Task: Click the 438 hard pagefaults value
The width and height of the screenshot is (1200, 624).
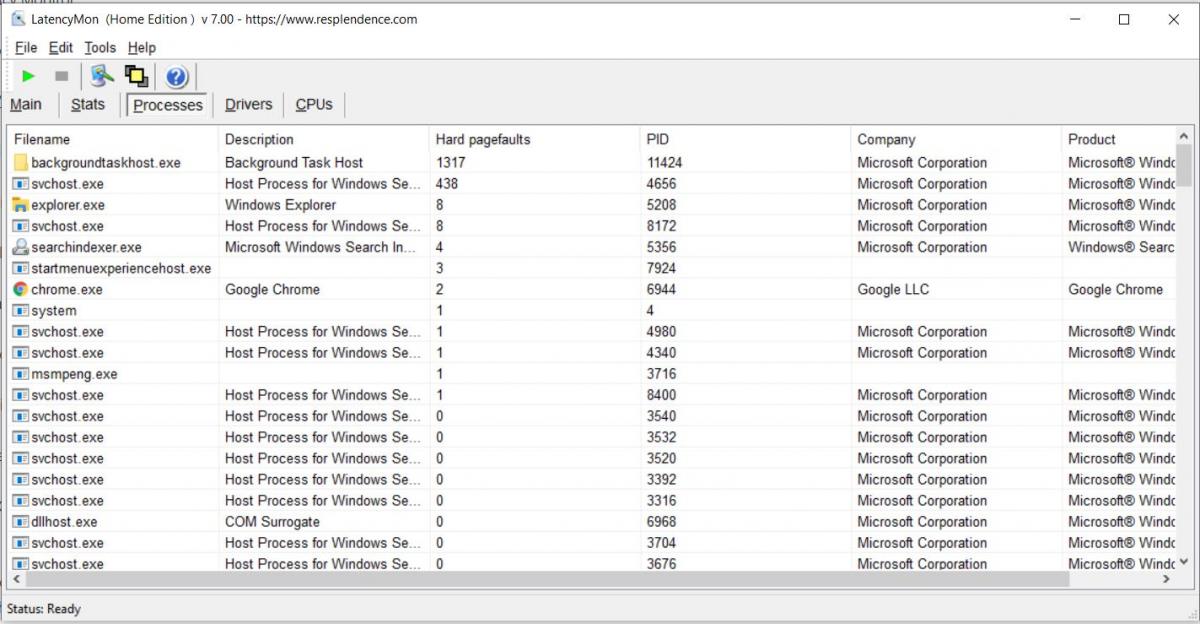Action: [x=447, y=184]
